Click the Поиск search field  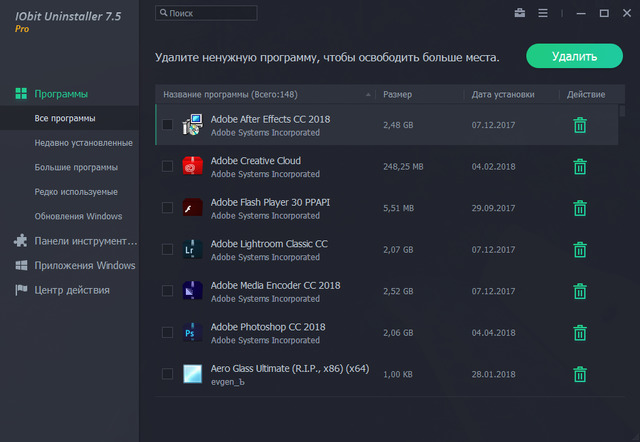pyautogui.click(x=207, y=14)
